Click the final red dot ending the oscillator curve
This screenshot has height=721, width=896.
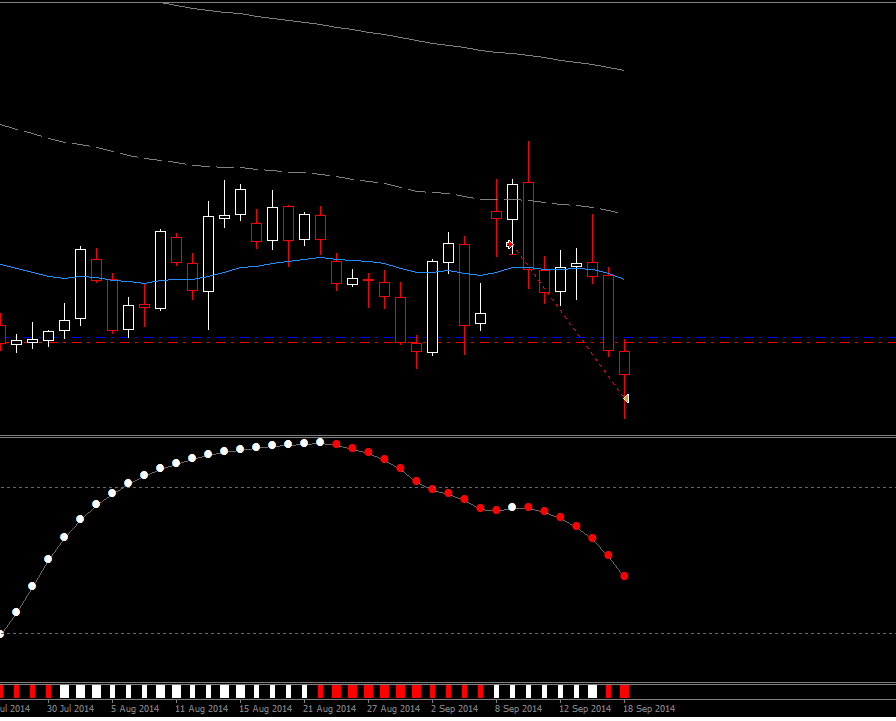(624, 576)
